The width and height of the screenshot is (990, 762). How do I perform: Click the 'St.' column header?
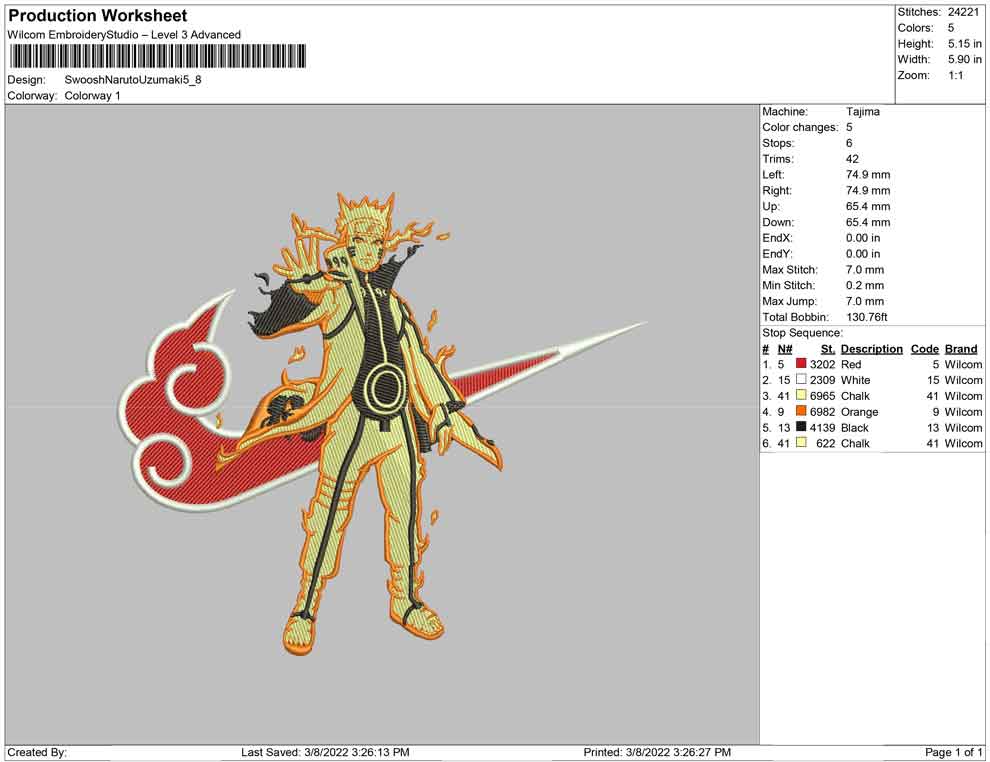point(828,348)
